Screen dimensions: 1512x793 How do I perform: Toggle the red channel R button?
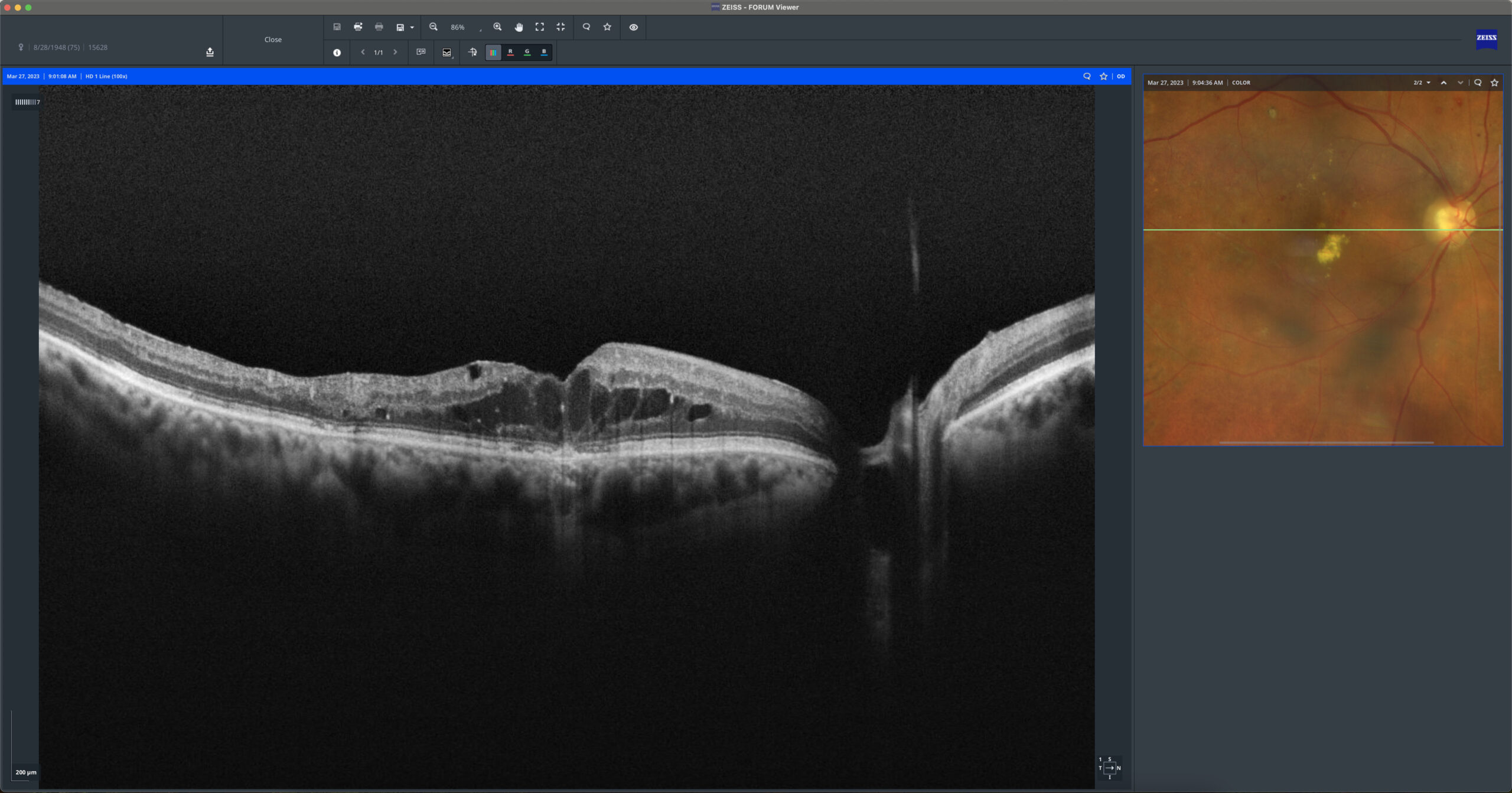510,53
